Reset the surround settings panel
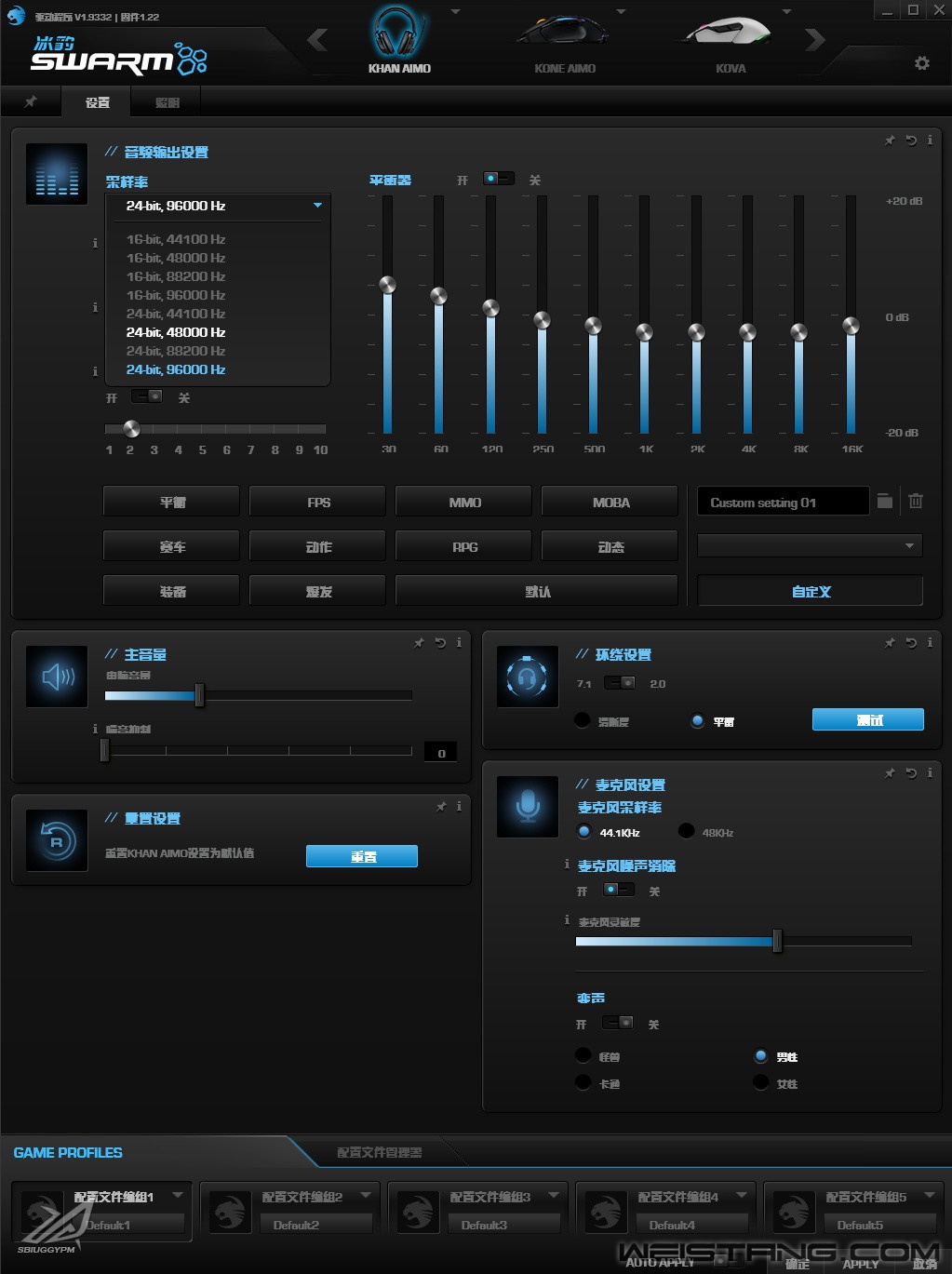Screen dimensions: 952x1274 911,643
